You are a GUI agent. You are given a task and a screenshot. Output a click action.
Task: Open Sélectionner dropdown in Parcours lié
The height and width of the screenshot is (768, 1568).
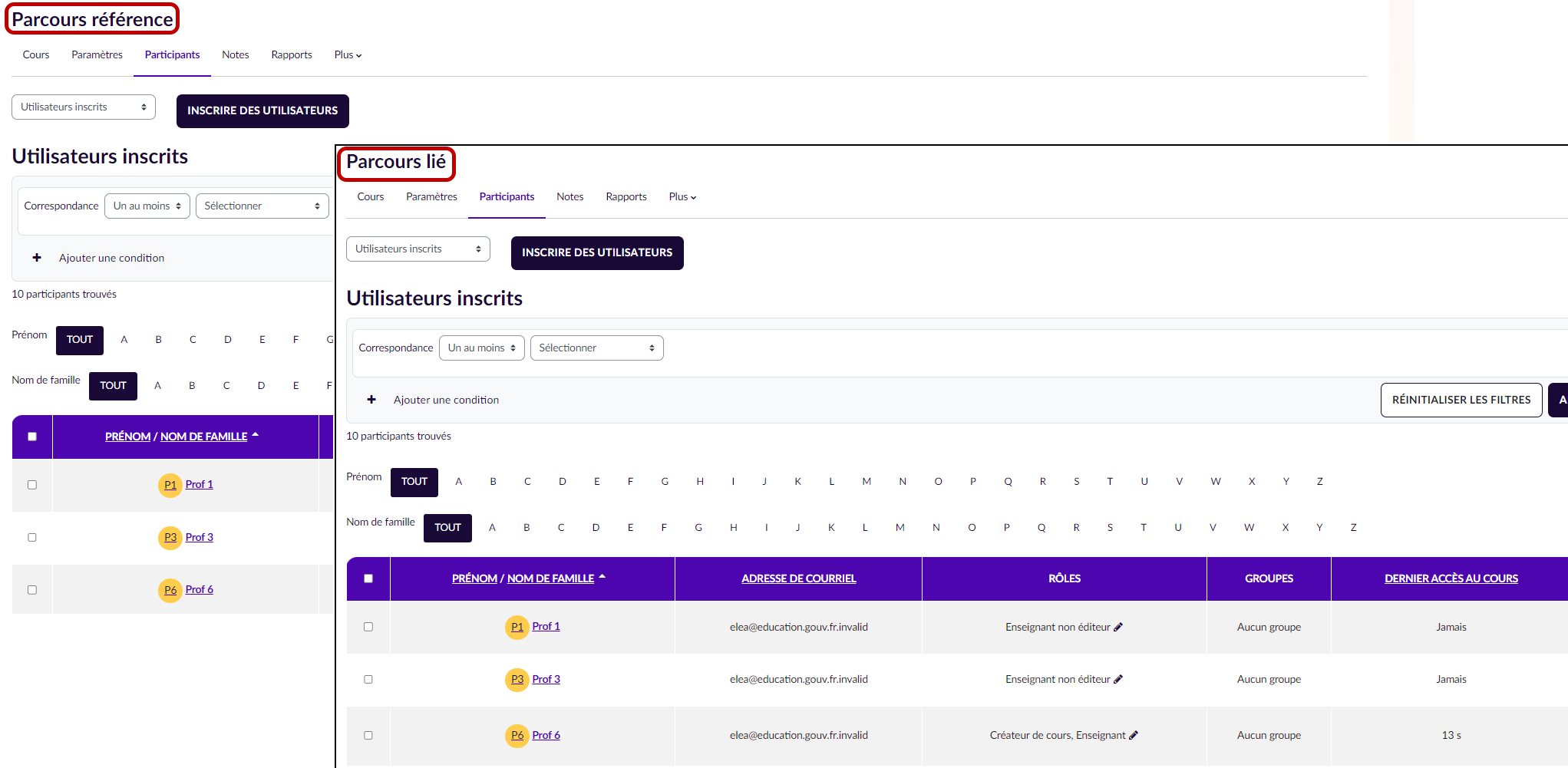coord(597,348)
